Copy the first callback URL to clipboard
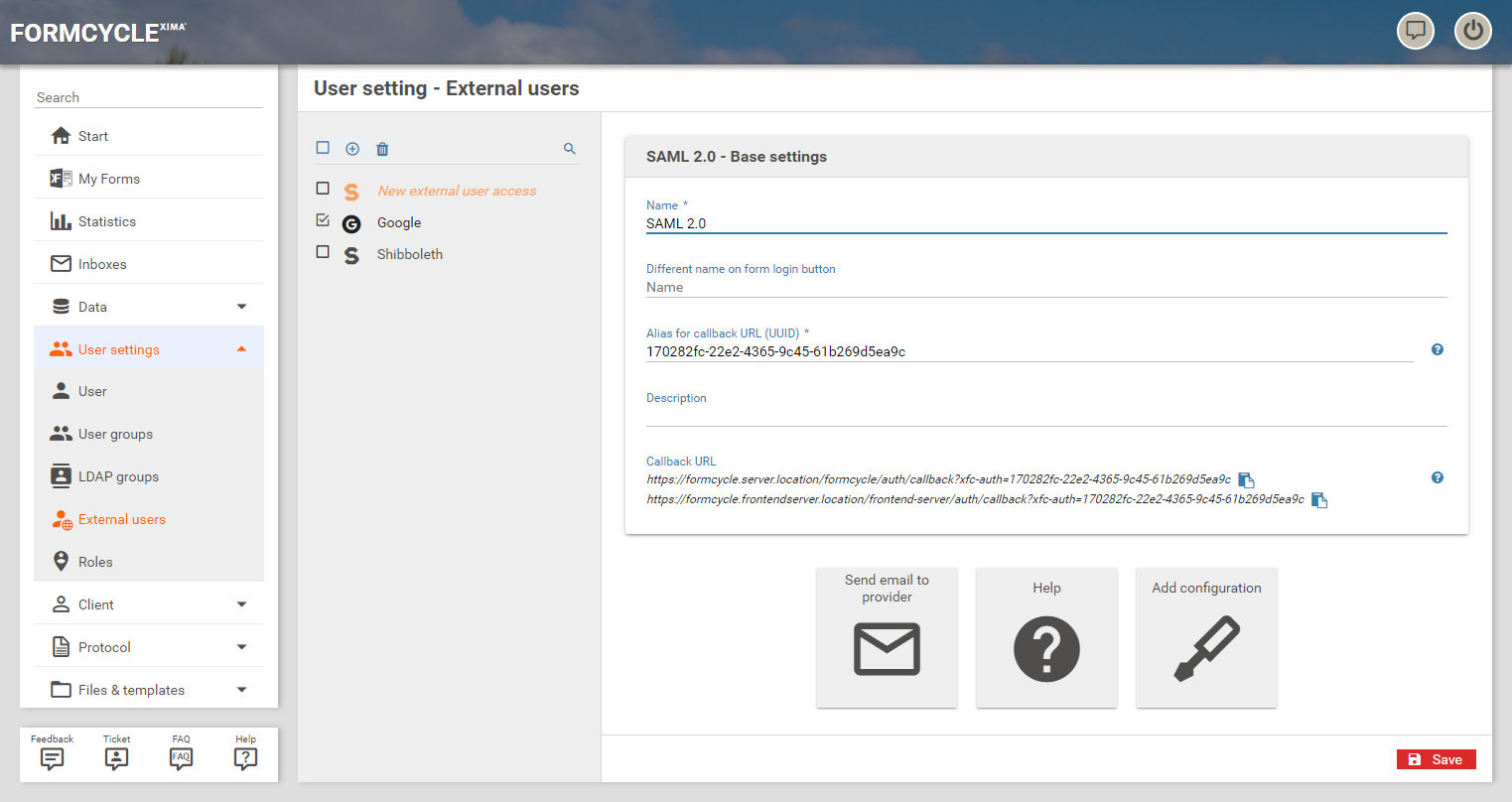 point(1246,479)
